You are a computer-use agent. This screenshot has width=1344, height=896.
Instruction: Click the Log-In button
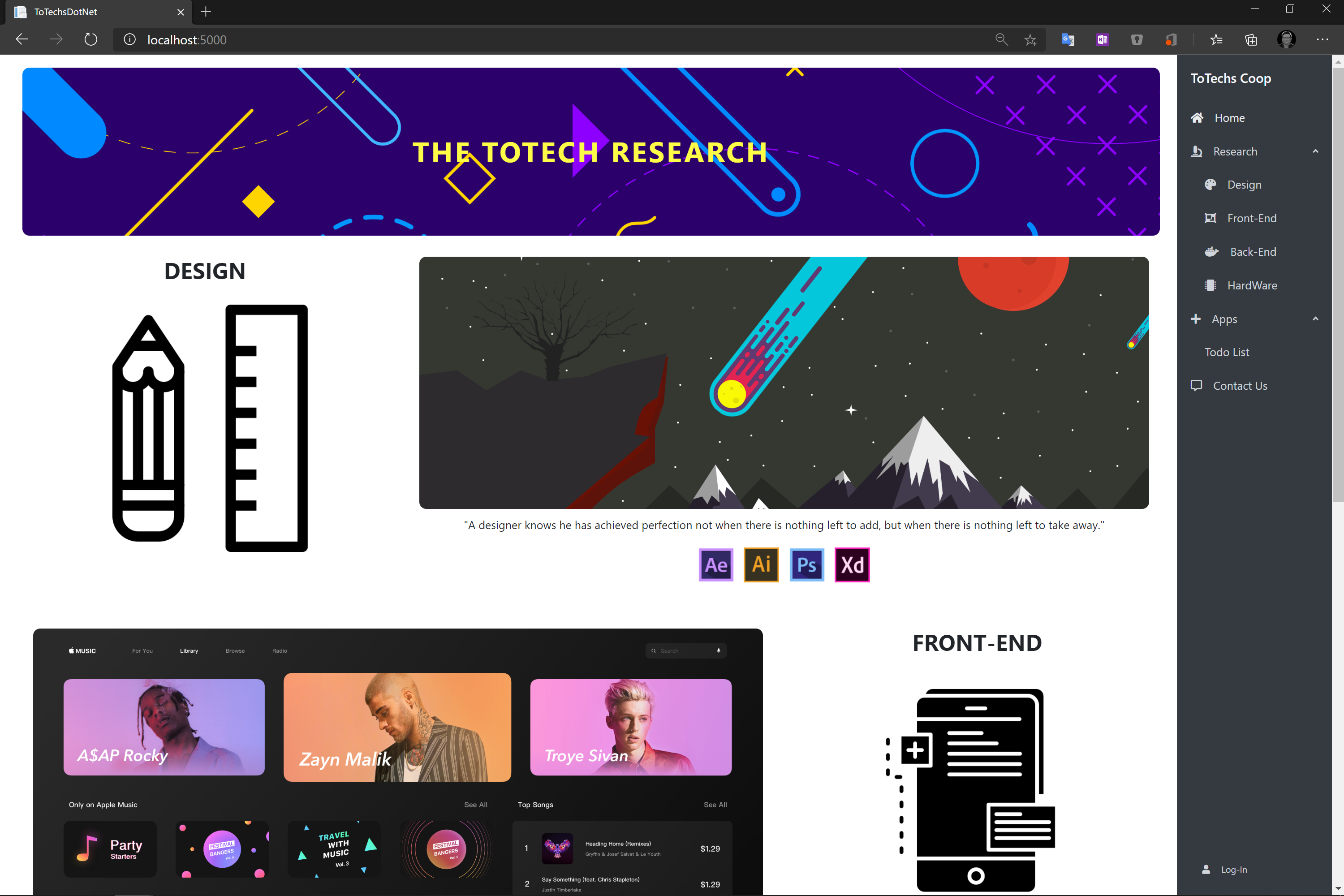pyautogui.click(x=1233, y=869)
